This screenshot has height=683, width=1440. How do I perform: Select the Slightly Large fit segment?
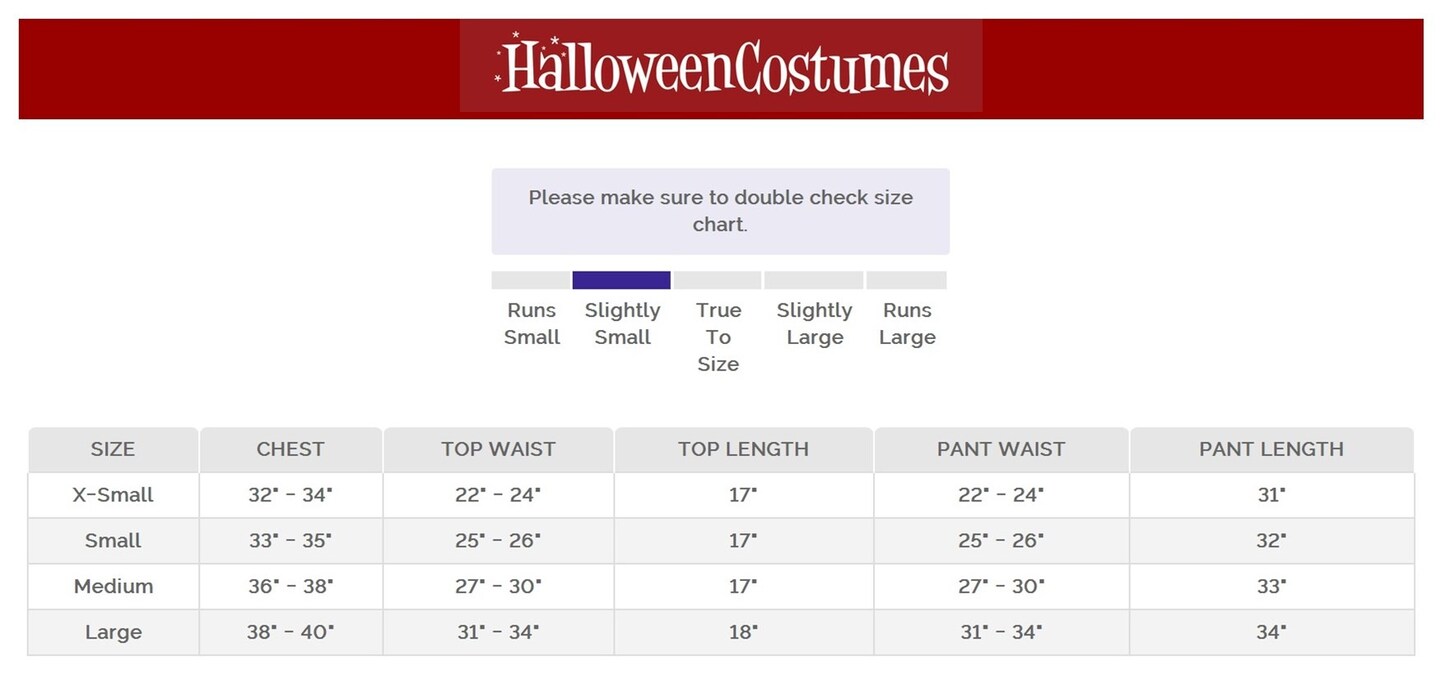pyautogui.click(x=813, y=280)
